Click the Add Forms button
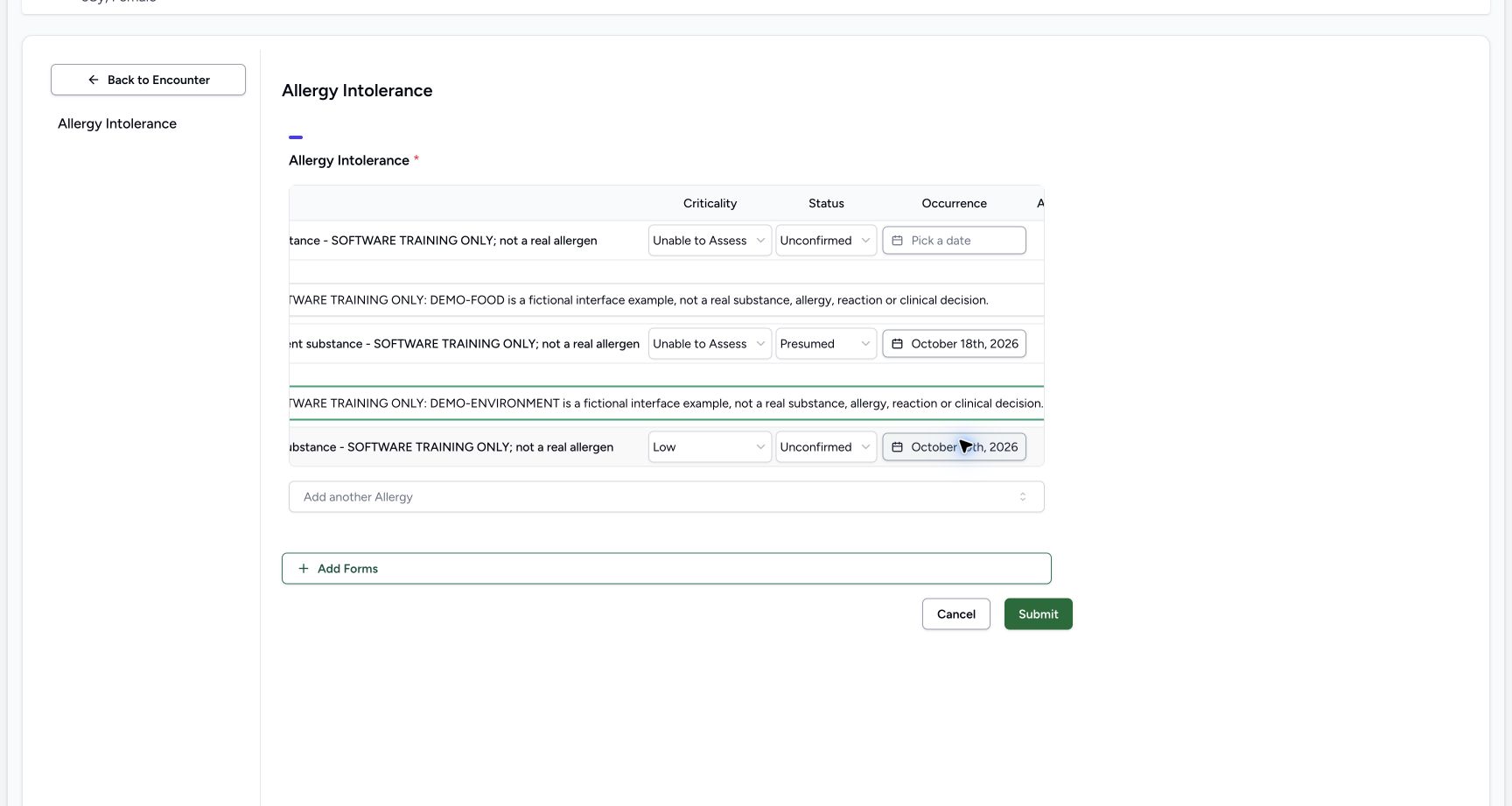This screenshot has height=806, width=1512. pyautogui.click(x=667, y=569)
